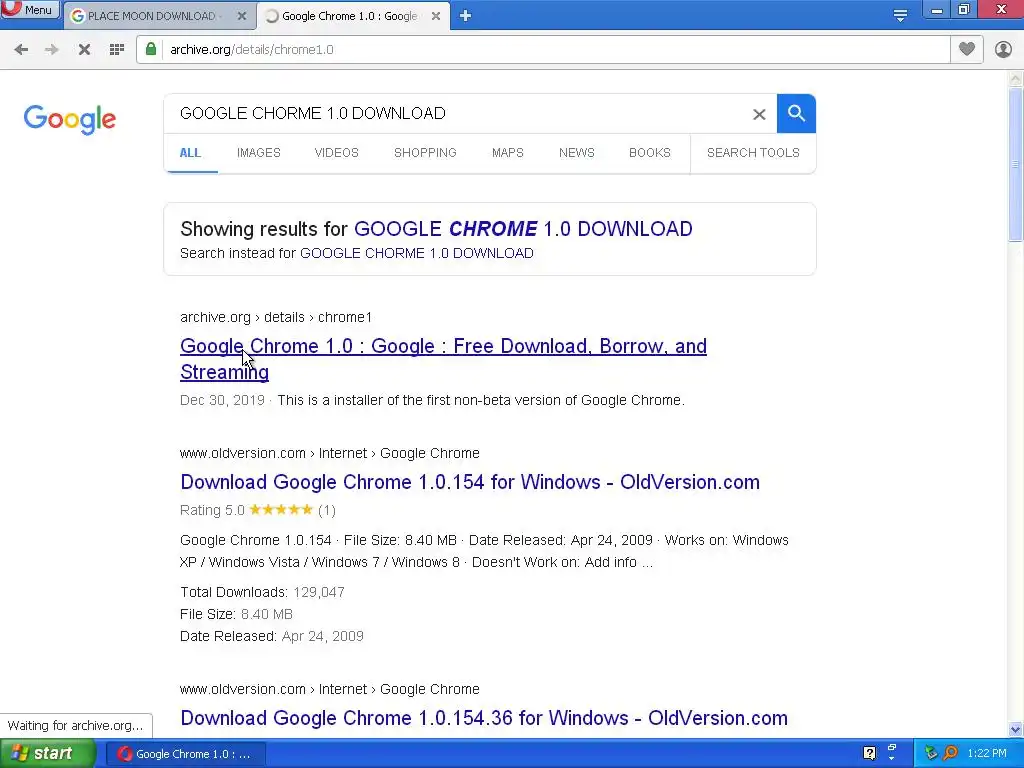
Task: Open the Opera Menu button
Action: (30, 10)
